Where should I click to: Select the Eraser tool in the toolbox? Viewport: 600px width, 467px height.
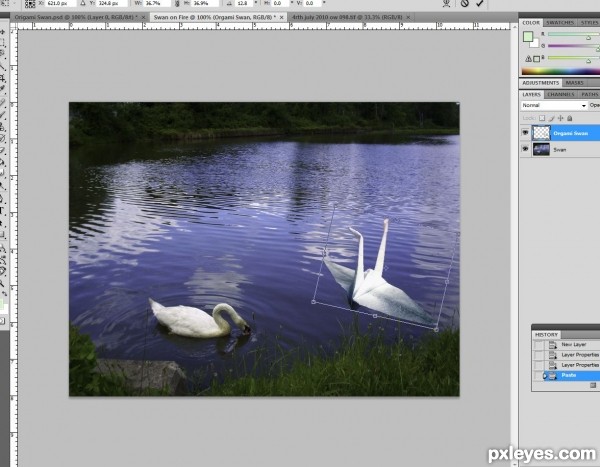(x=2, y=150)
